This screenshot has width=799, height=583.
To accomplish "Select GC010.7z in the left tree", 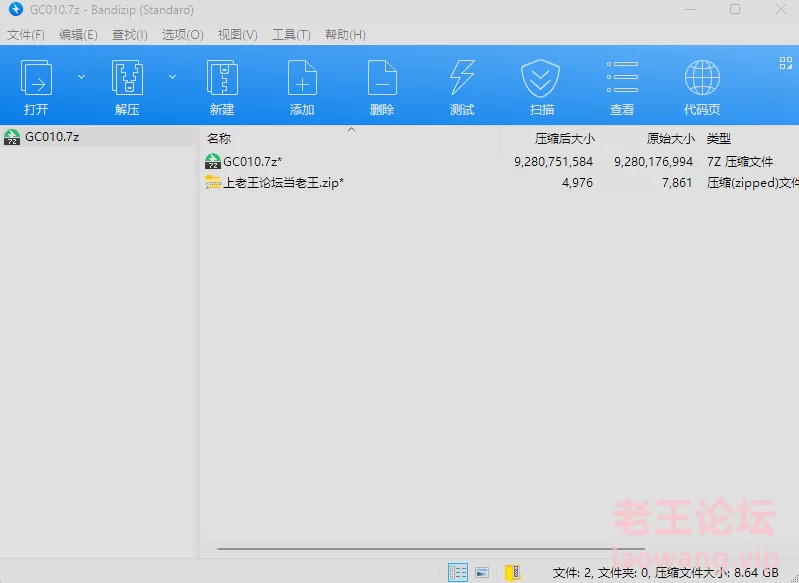I will 97,137.
